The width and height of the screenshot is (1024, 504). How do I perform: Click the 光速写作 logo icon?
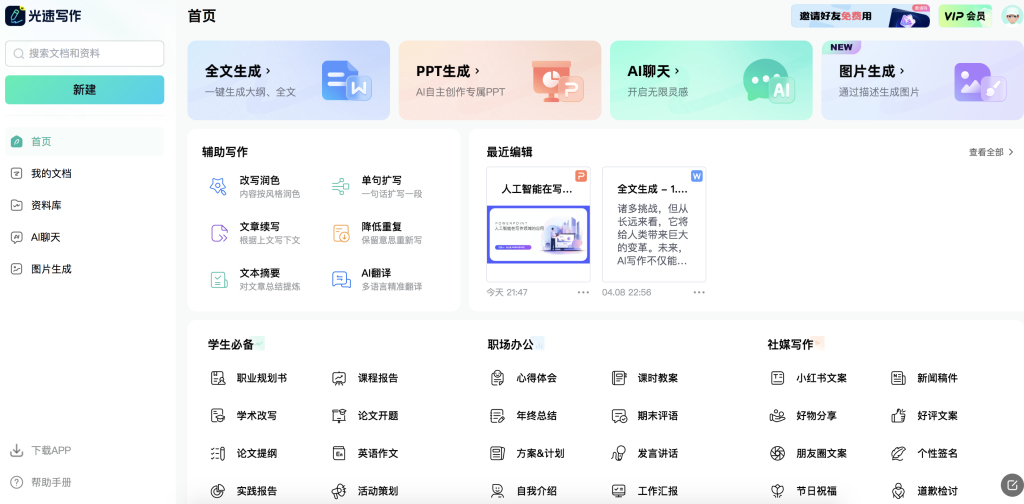(15, 16)
